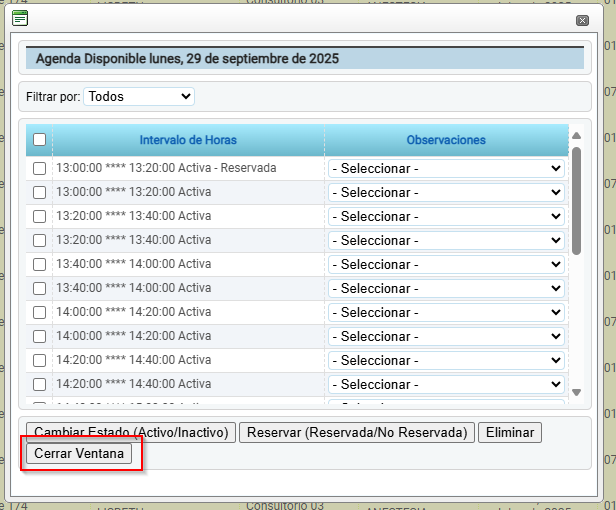Click the scrollbar up arrow in the table

pyautogui.click(x=577, y=136)
